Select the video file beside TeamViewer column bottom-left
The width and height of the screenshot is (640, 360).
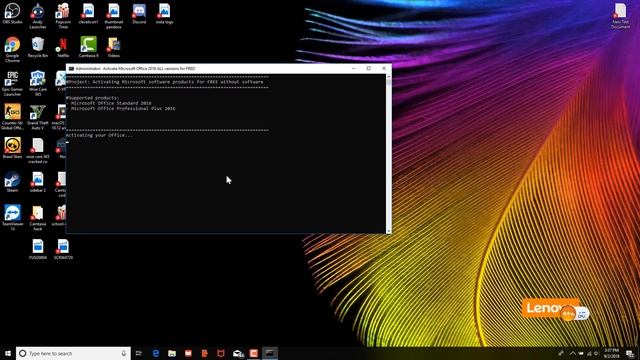[38, 249]
